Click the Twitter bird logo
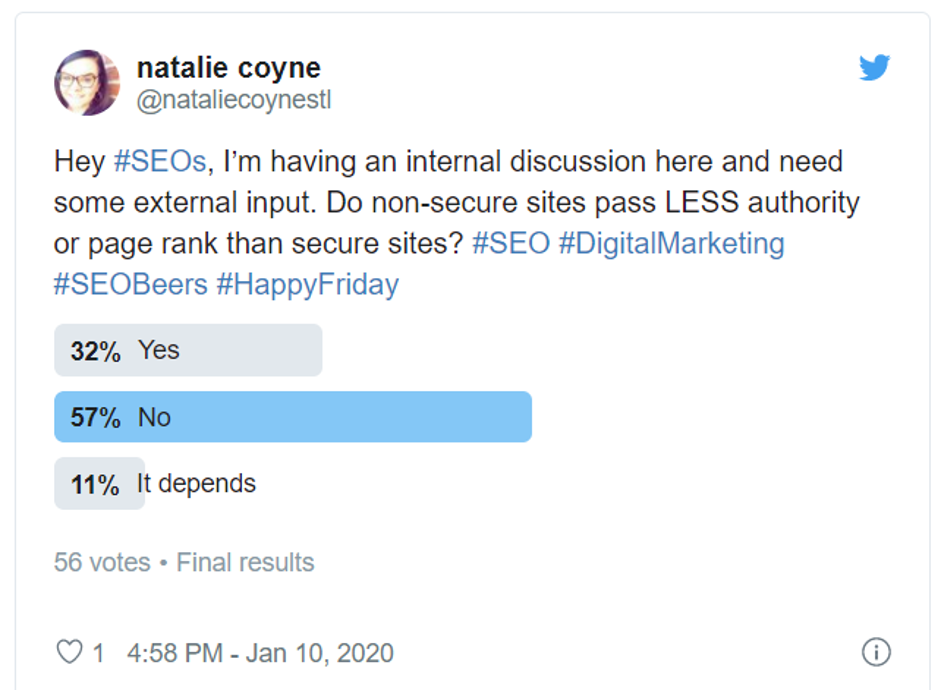 pos(875,68)
